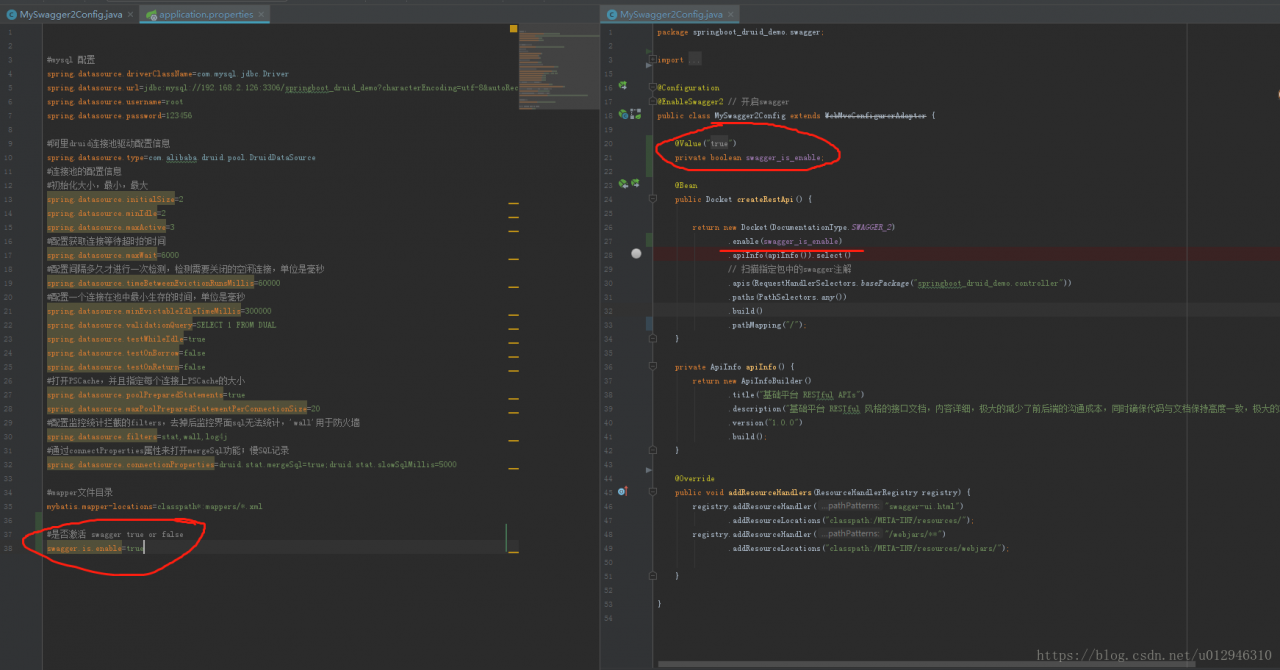Screen dimensions: 1280x670
Task: Click the horizontal scrollbar of the Java editor
Action: tap(900, 663)
